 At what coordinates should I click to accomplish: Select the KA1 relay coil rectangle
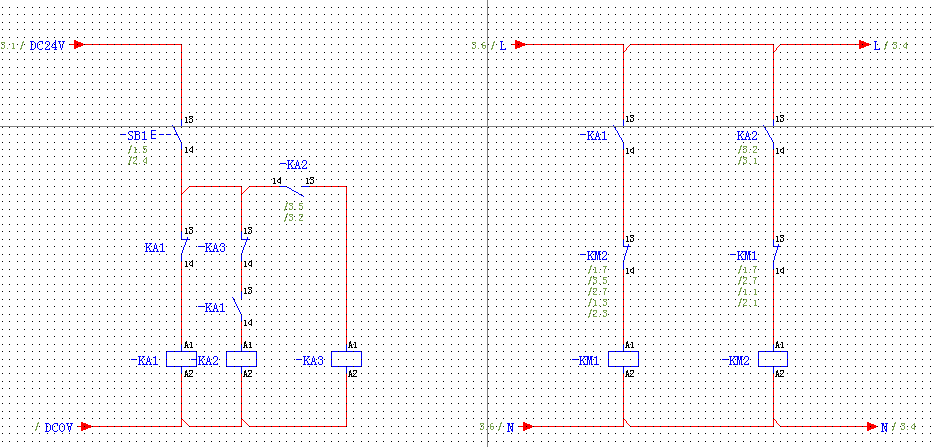(181, 359)
